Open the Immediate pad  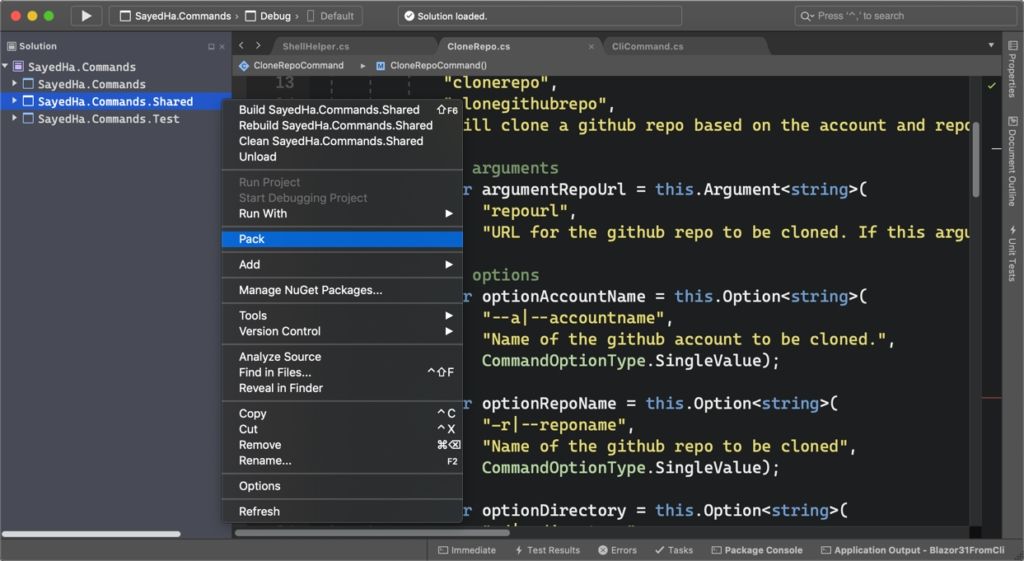467,550
